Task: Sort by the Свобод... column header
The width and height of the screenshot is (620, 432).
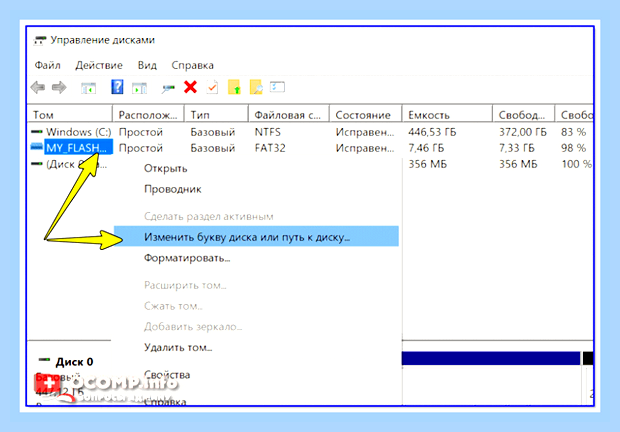Action: 524,115
